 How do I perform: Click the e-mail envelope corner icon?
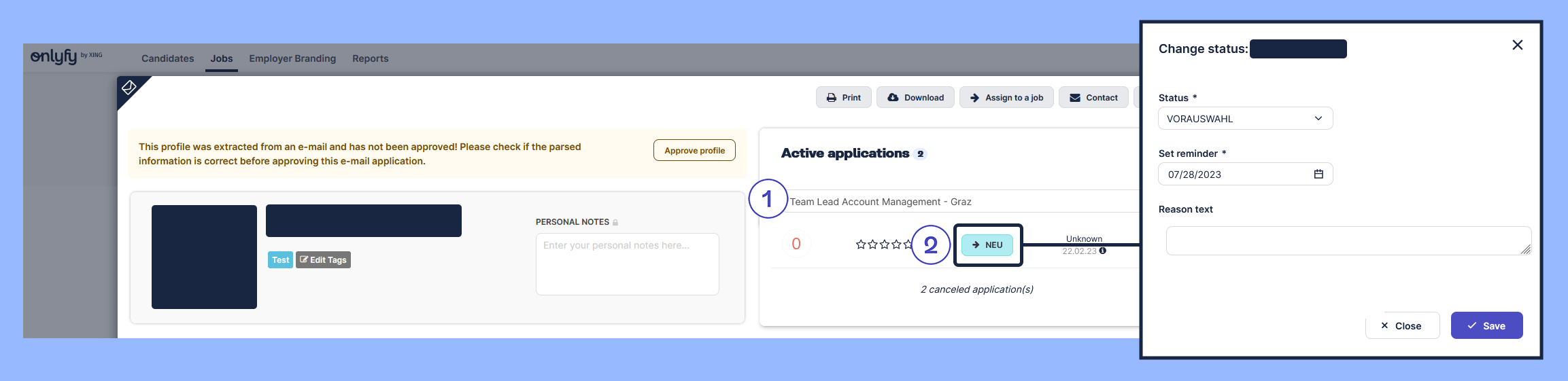[x=129, y=87]
